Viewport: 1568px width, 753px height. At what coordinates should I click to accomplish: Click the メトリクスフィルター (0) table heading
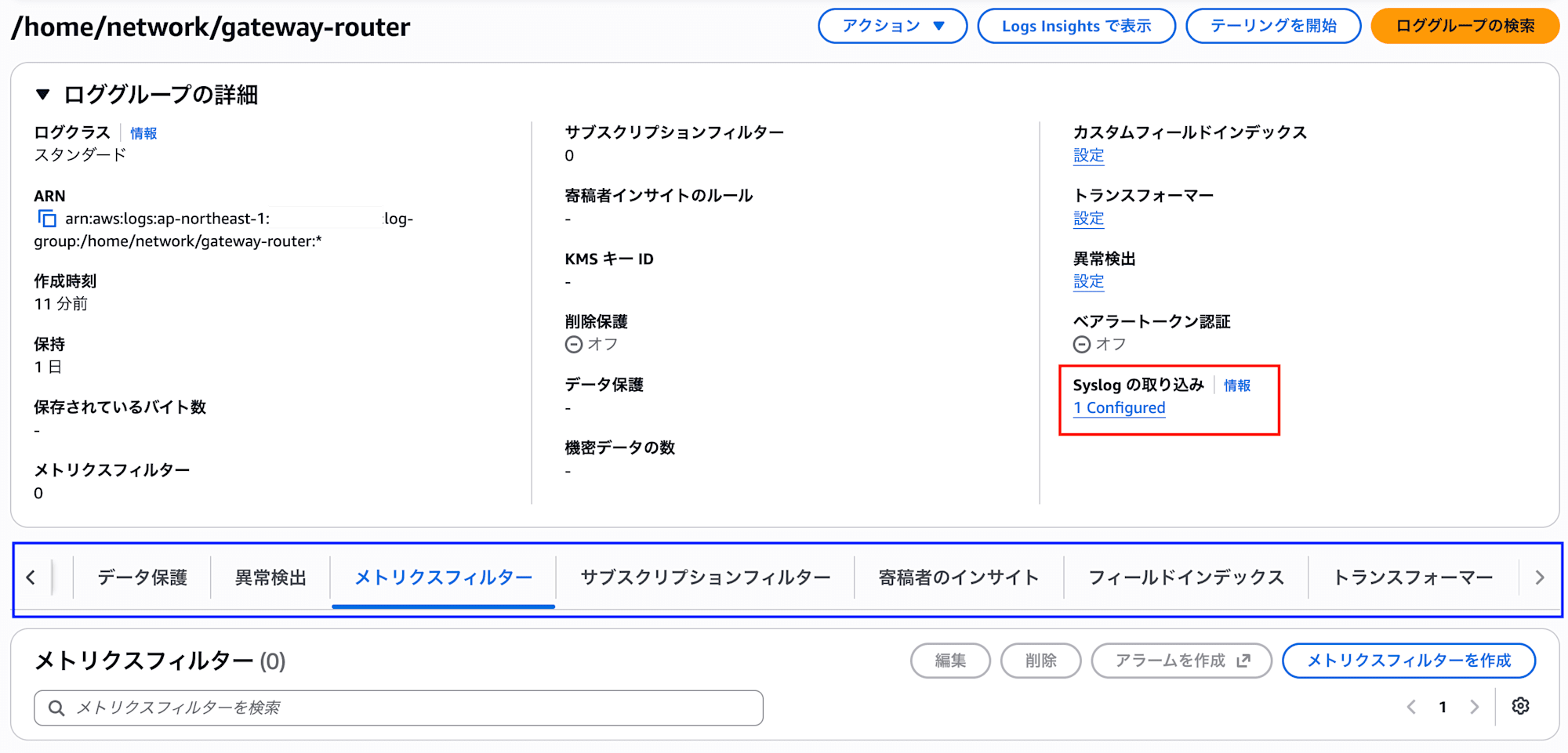point(160,661)
